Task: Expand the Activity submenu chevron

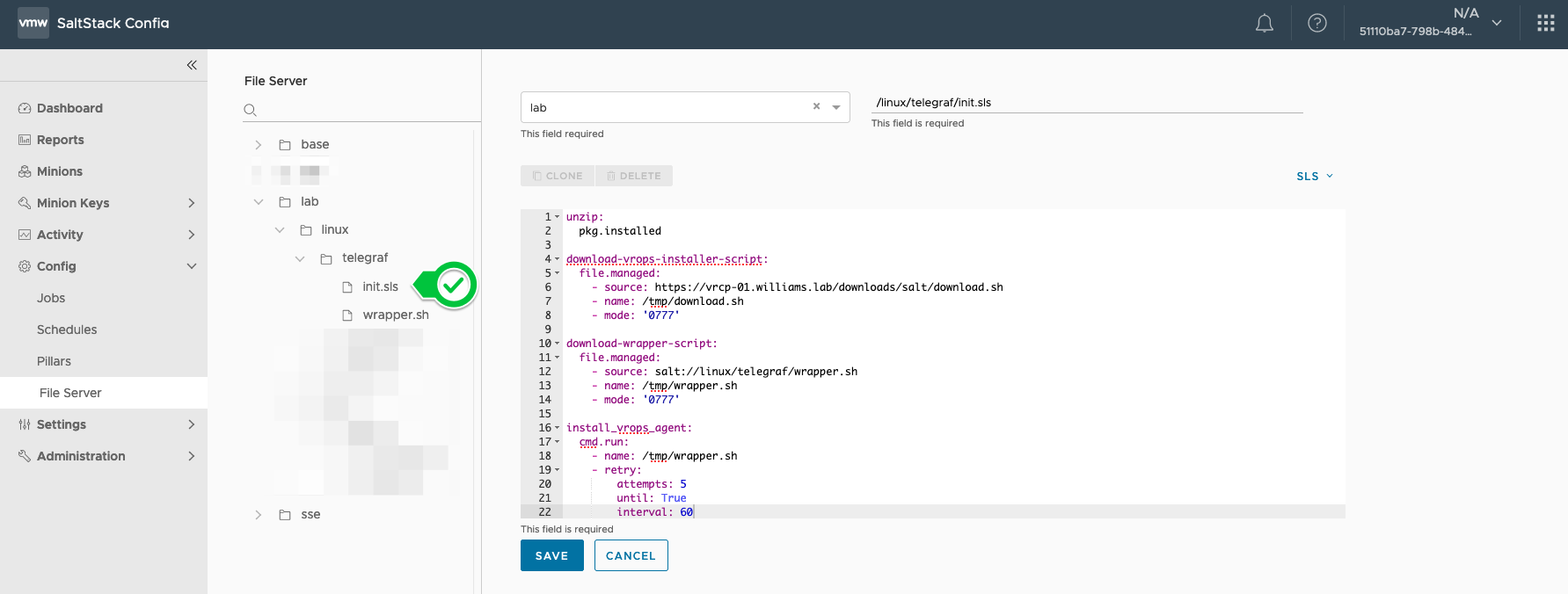Action: click(x=192, y=235)
